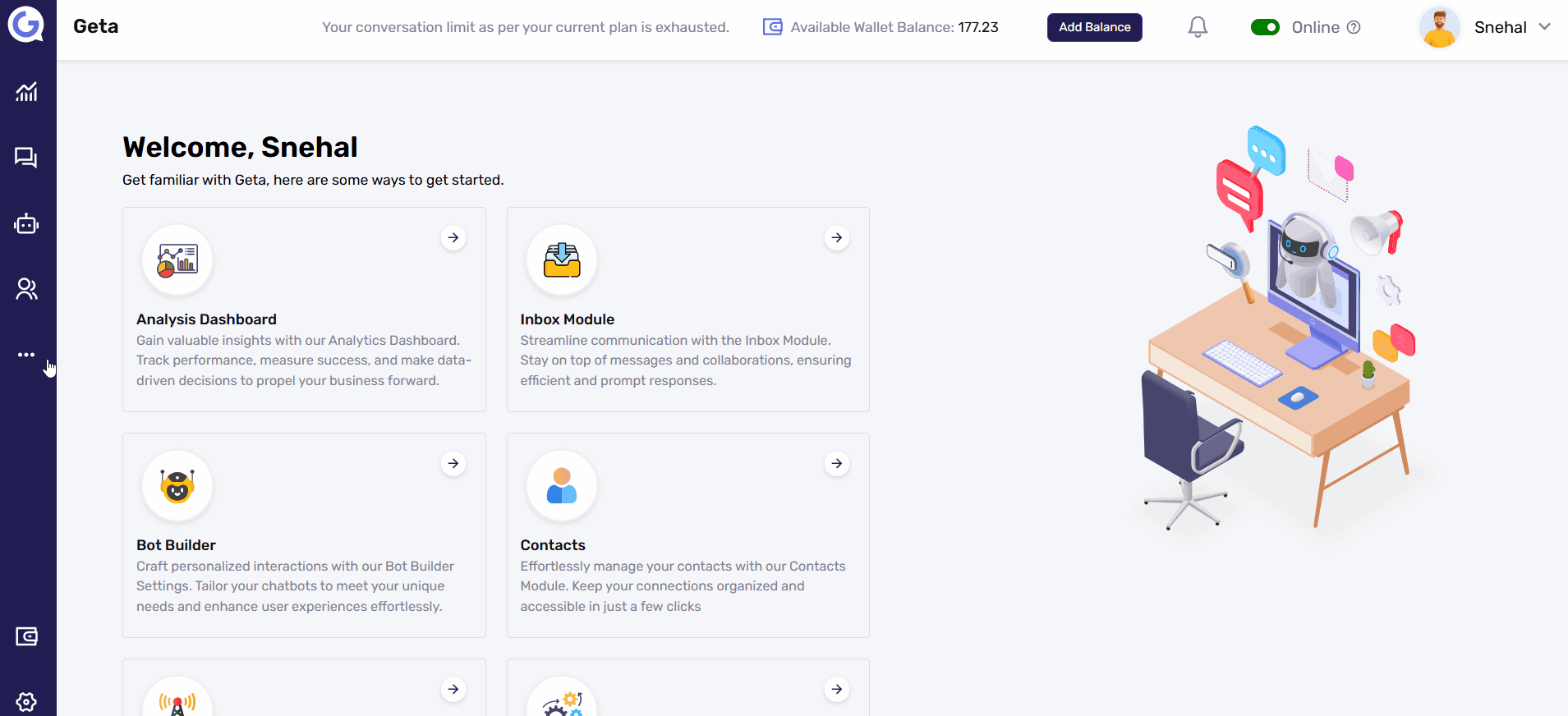
Task: Toggle the Online status switch
Action: pos(1265,27)
